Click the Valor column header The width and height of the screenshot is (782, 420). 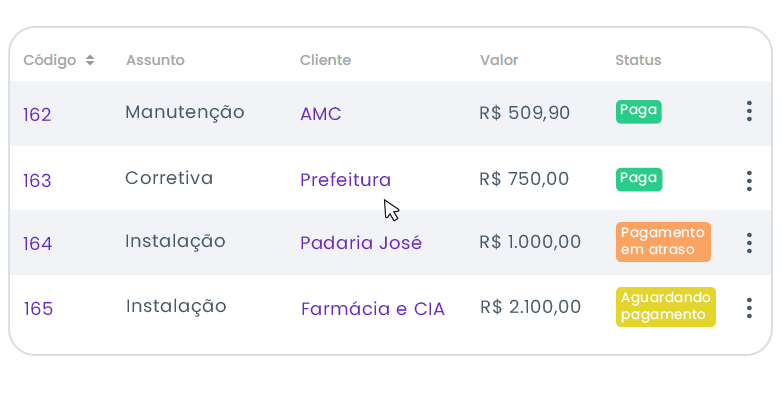point(499,60)
